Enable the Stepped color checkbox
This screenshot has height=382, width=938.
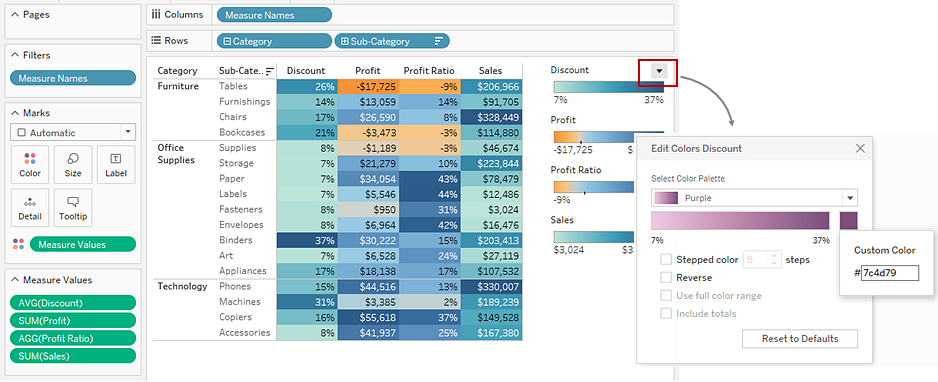[666, 259]
